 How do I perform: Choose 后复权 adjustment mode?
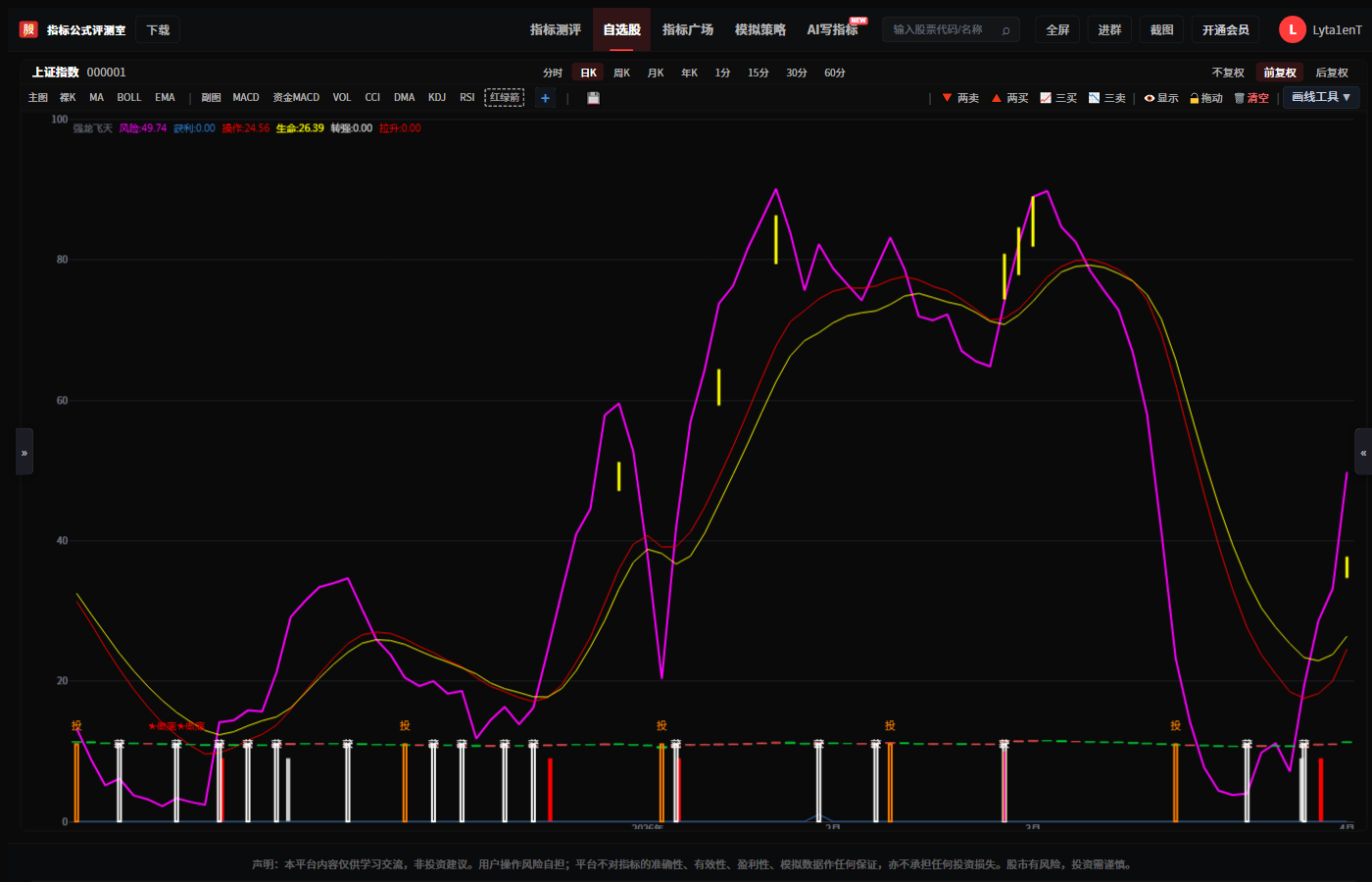(1332, 73)
